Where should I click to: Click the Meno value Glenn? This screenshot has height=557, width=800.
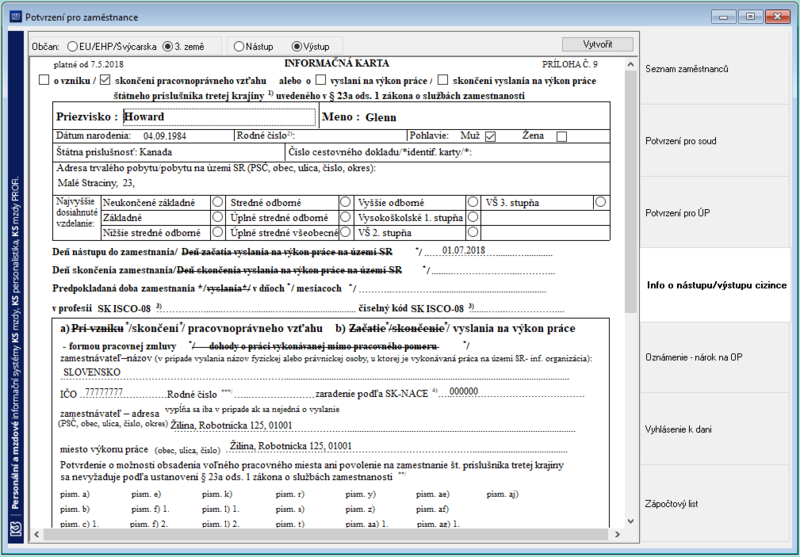coord(381,117)
